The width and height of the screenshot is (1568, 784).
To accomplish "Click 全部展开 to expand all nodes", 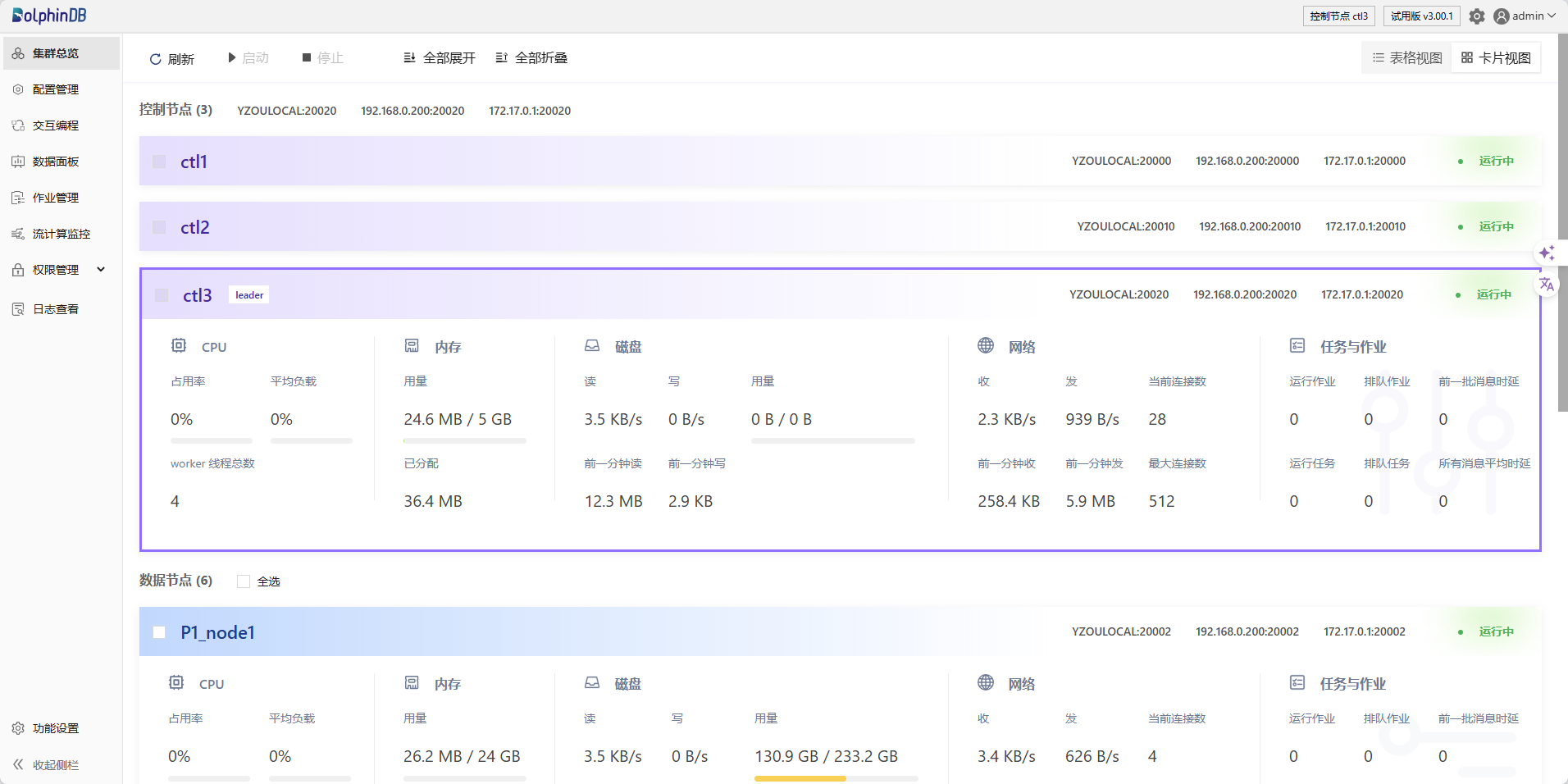I will [440, 58].
